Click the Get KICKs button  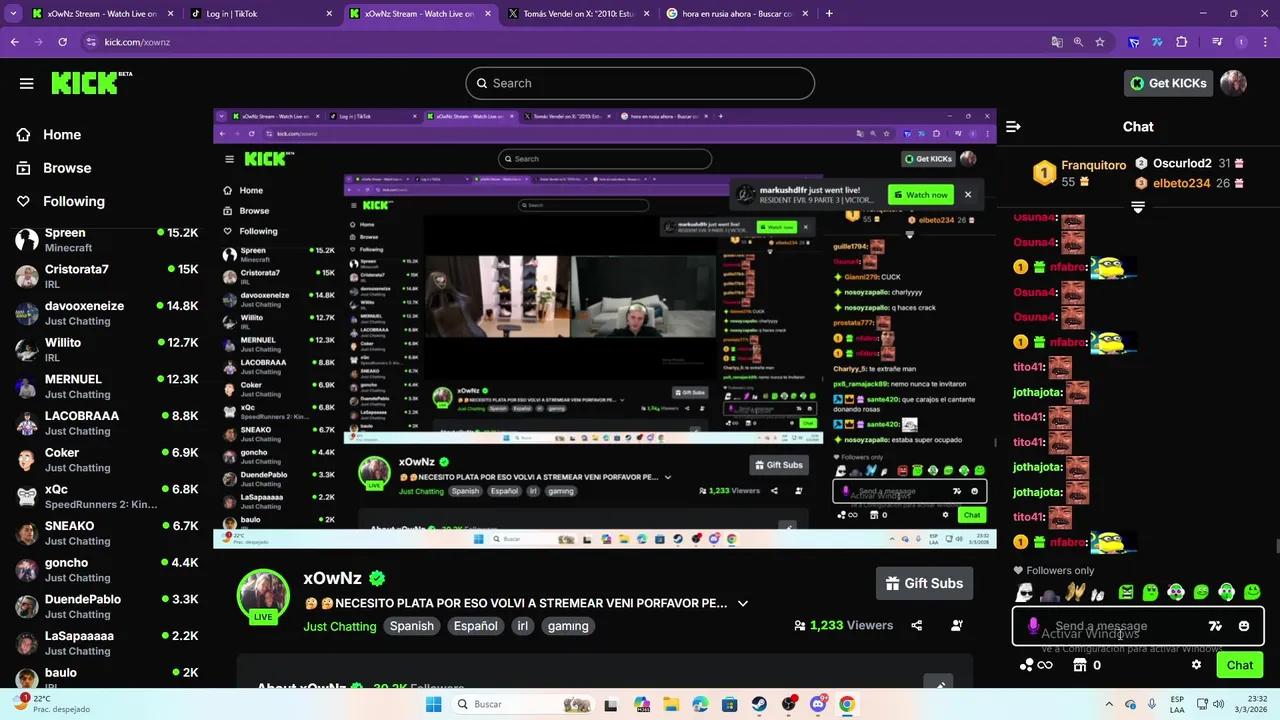click(x=1168, y=83)
